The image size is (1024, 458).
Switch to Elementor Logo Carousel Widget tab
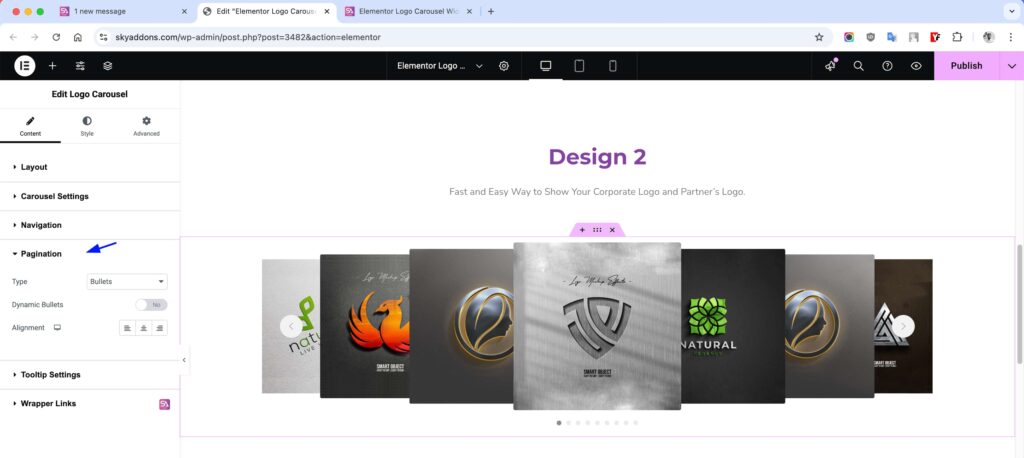408,11
